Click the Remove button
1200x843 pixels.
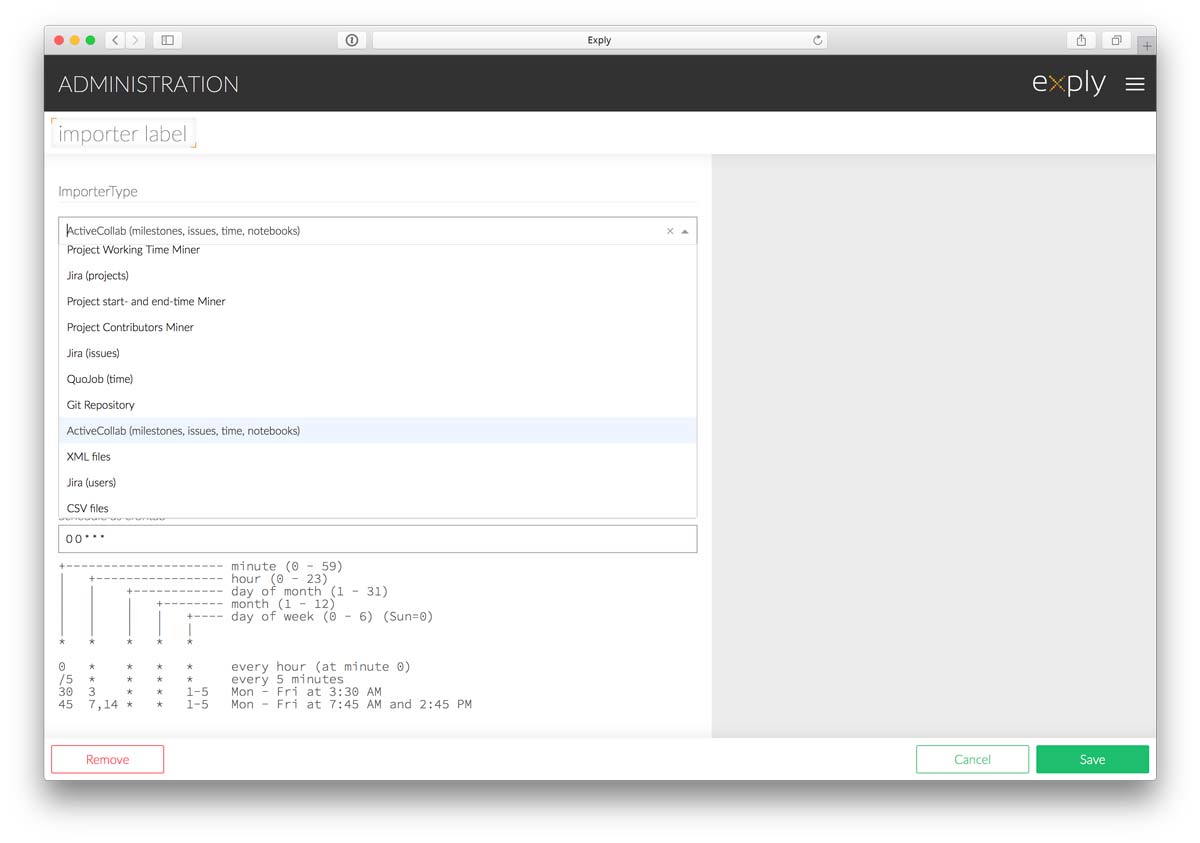[x=107, y=759]
